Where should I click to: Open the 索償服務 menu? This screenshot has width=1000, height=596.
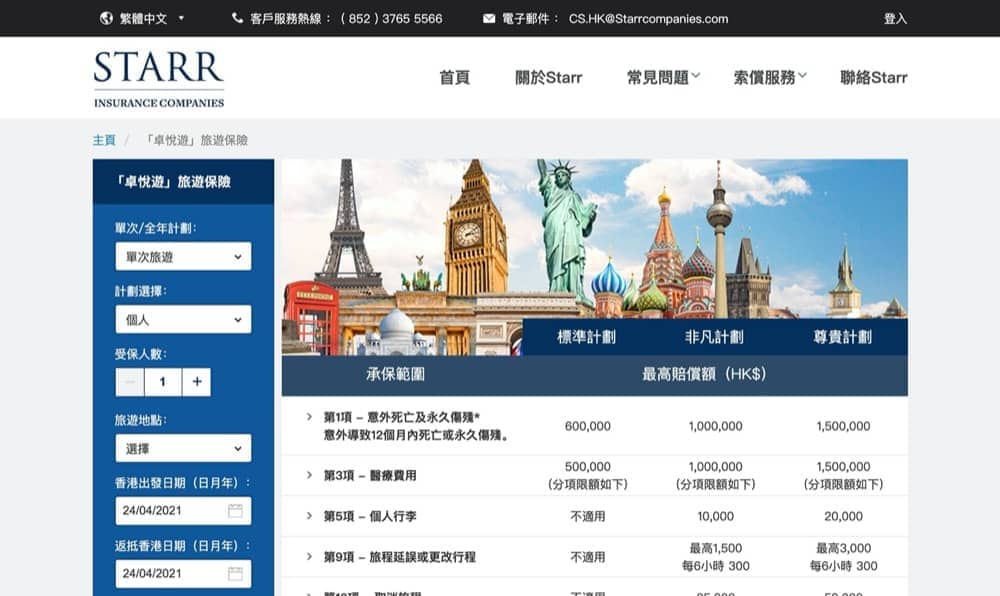coord(769,77)
